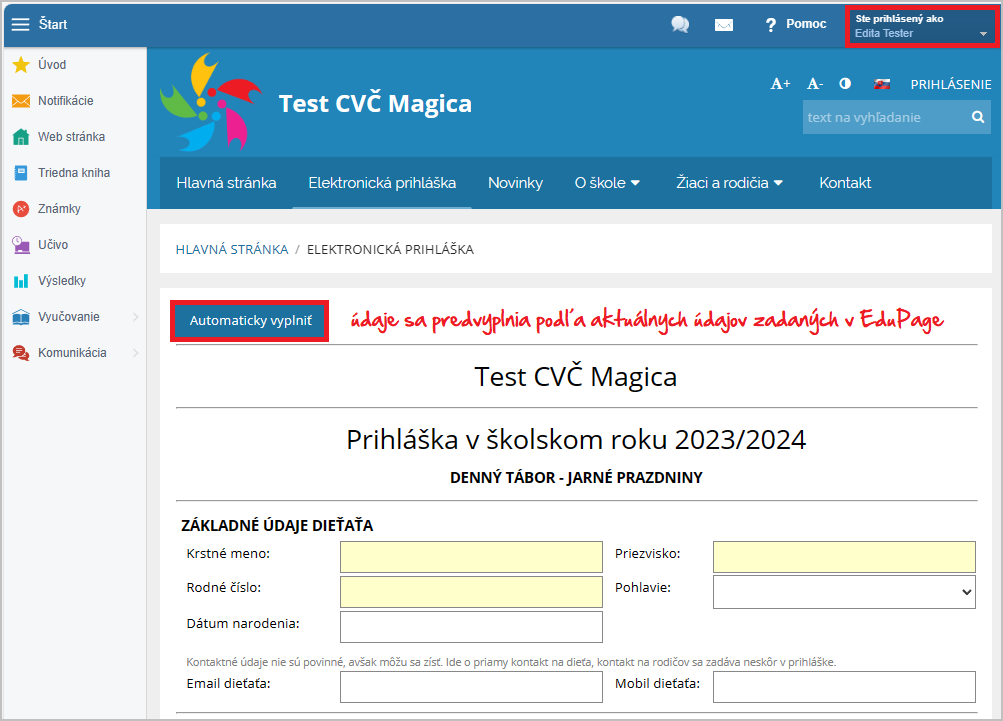Toggle high contrast mode icon
The height and width of the screenshot is (721, 1003).
click(x=845, y=84)
